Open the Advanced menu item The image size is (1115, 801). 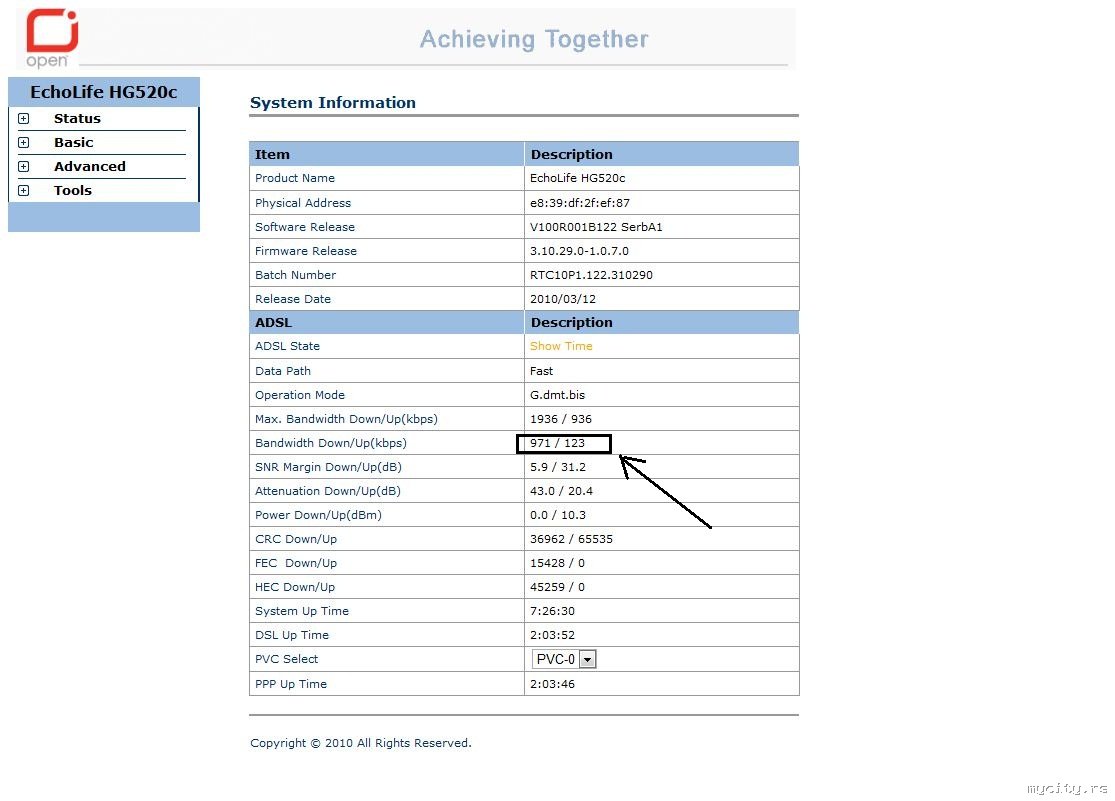90,166
